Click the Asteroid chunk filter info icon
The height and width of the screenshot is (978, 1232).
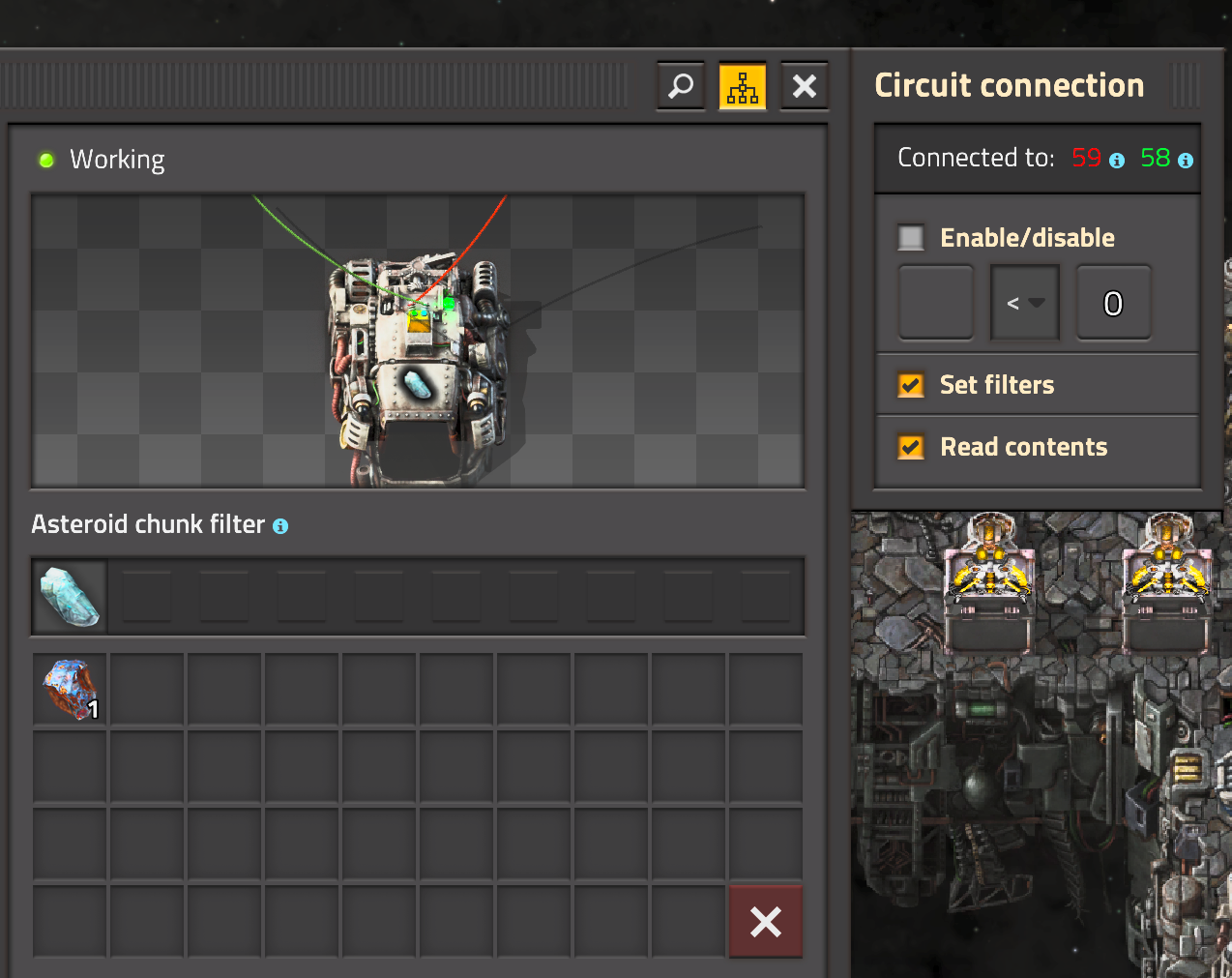click(280, 526)
